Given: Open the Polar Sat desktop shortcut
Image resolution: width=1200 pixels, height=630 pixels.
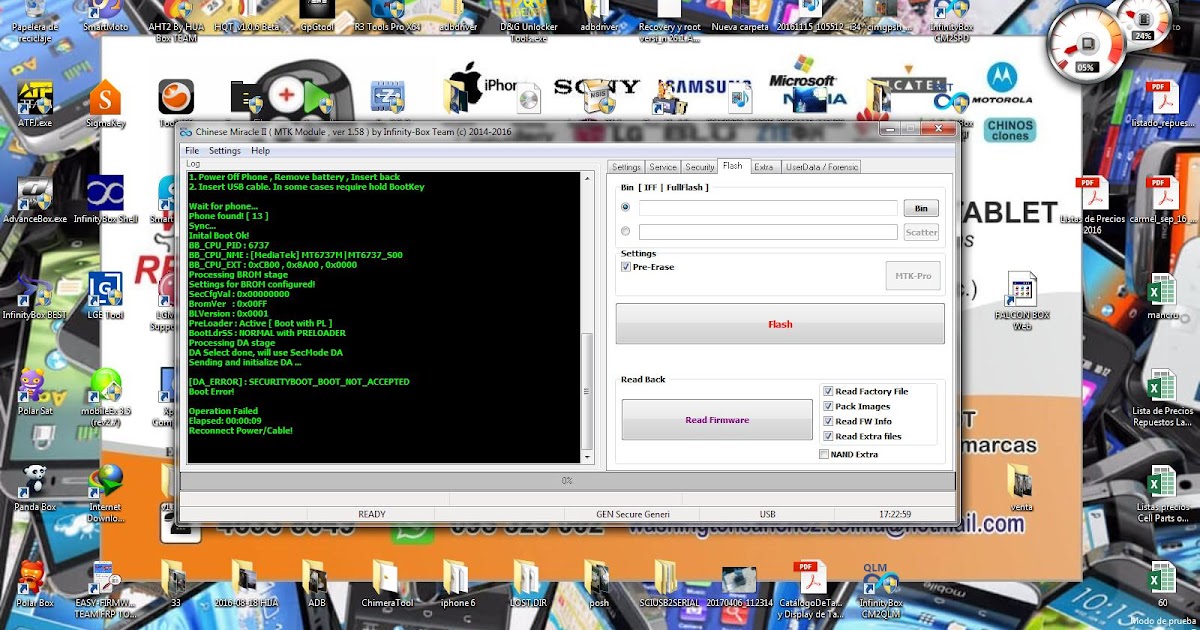Looking at the screenshot, I should click(33, 391).
